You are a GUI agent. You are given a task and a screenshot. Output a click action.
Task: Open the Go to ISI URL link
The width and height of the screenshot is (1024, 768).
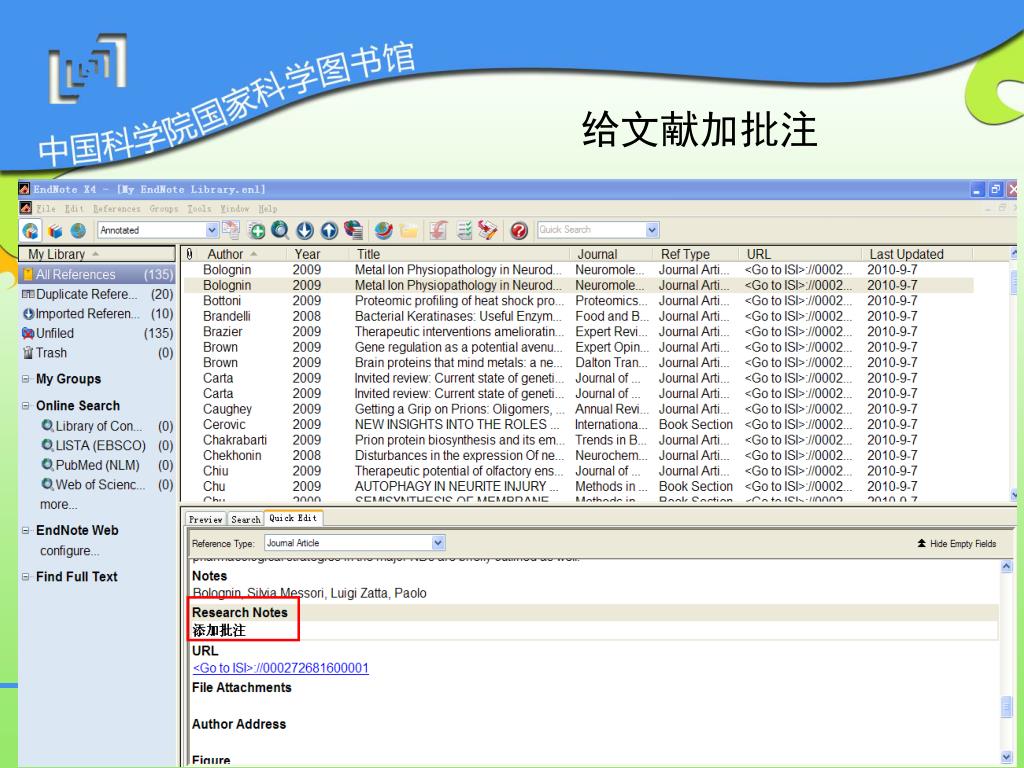pyautogui.click(x=281, y=668)
